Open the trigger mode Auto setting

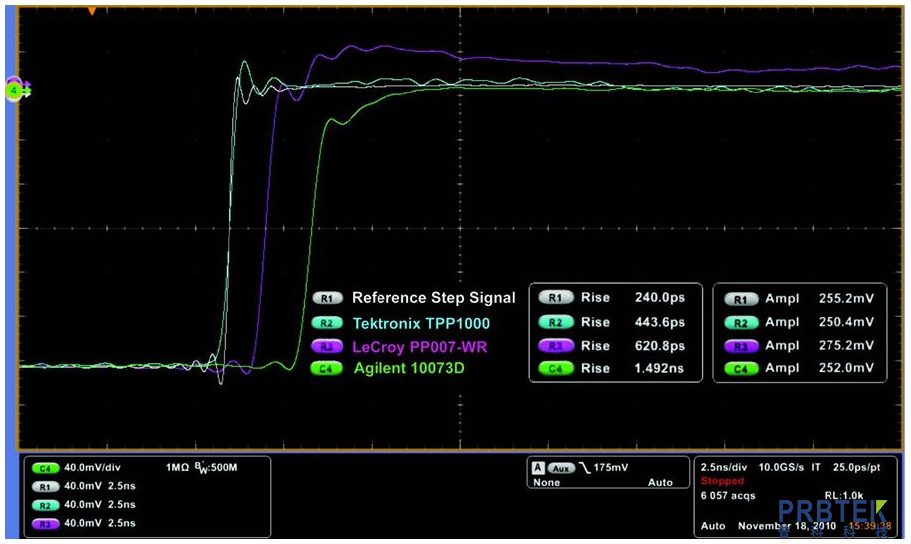pos(660,482)
